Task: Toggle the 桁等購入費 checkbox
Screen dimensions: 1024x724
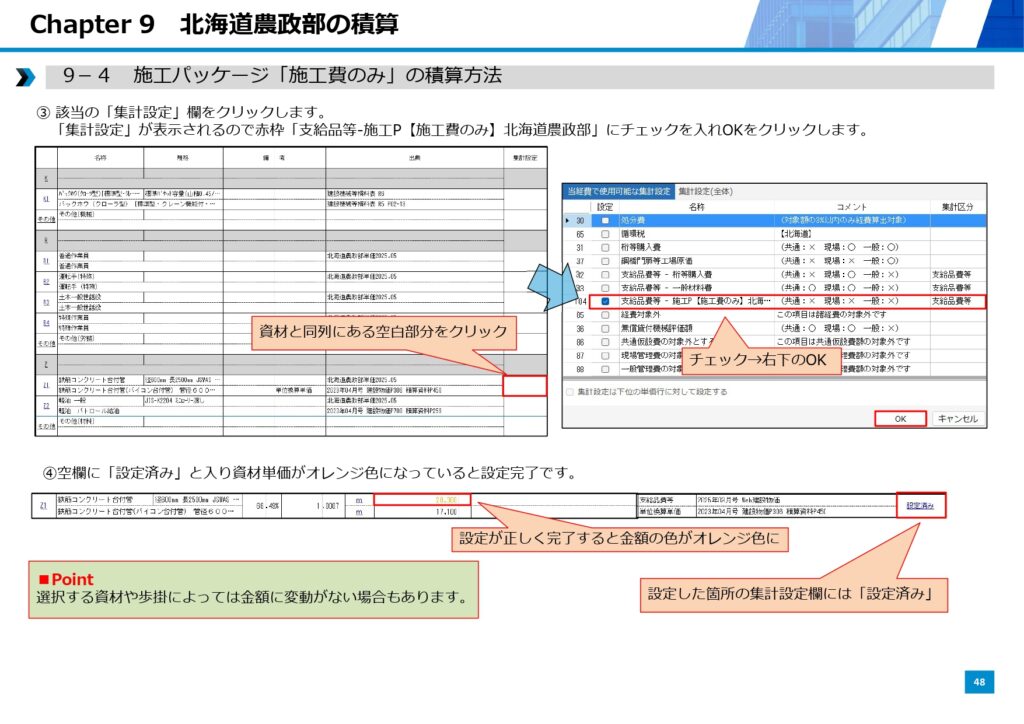Action: [605, 247]
